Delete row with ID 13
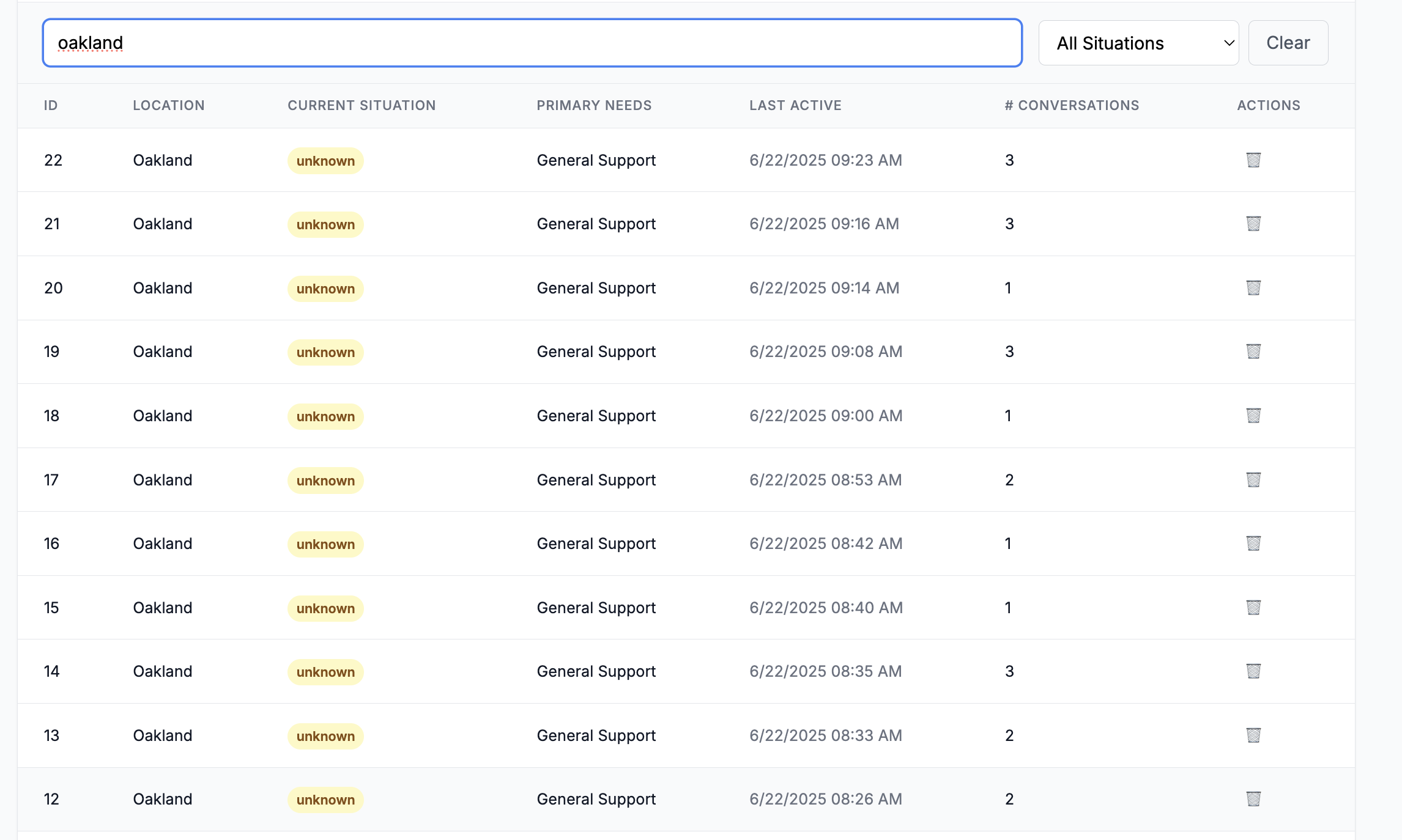 [x=1253, y=735]
